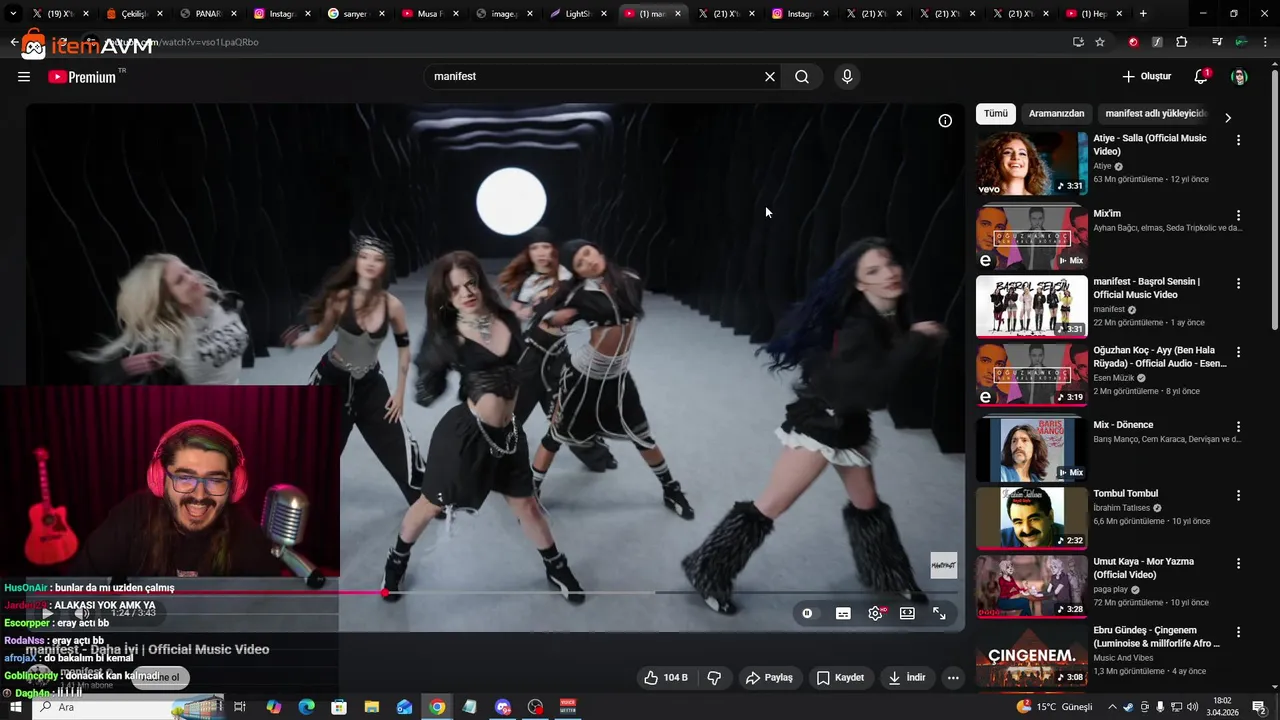This screenshot has width=1280, height=720.
Task: Run the search with the magnifier button
Action: click(802, 77)
